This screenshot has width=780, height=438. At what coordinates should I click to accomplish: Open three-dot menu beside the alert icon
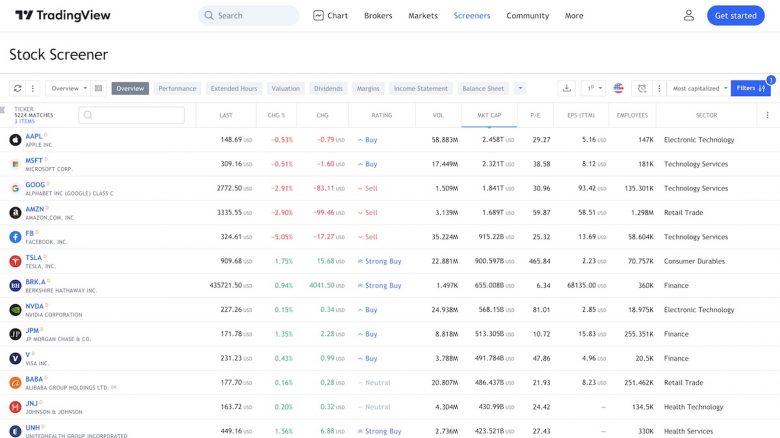click(659, 88)
